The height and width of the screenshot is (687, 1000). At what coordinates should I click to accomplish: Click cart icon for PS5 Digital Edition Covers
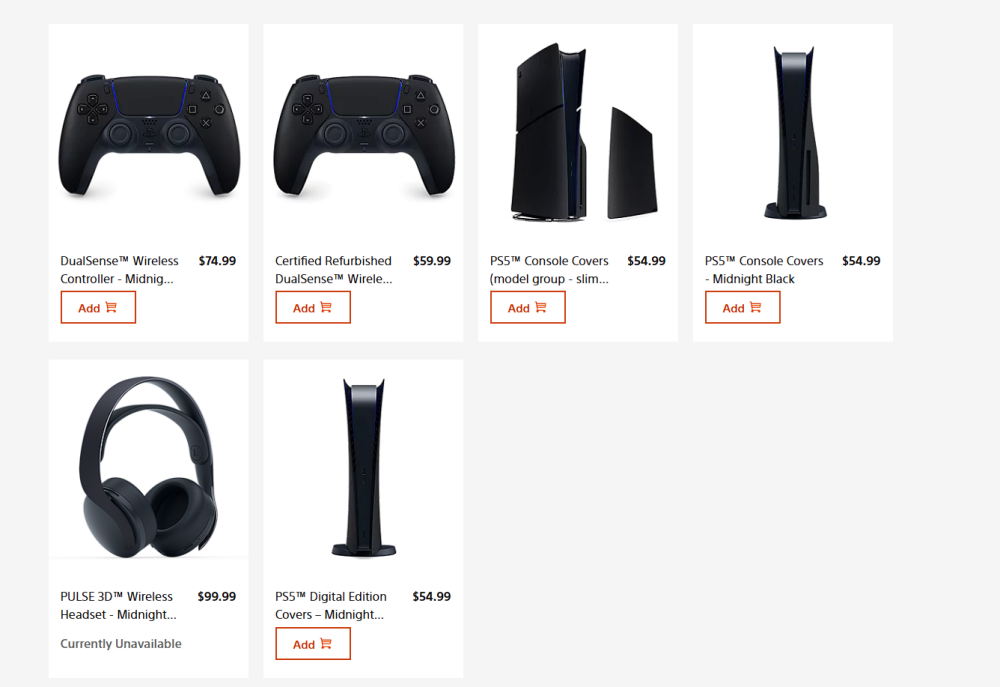326,644
